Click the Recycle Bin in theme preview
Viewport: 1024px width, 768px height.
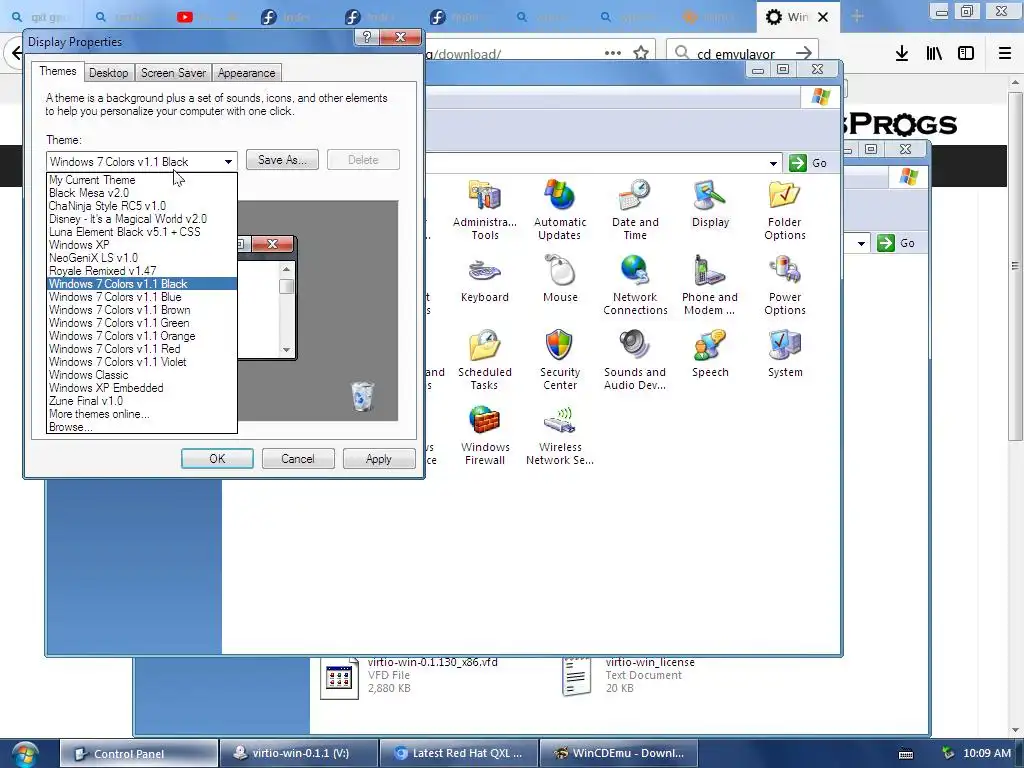pyautogui.click(x=362, y=396)
